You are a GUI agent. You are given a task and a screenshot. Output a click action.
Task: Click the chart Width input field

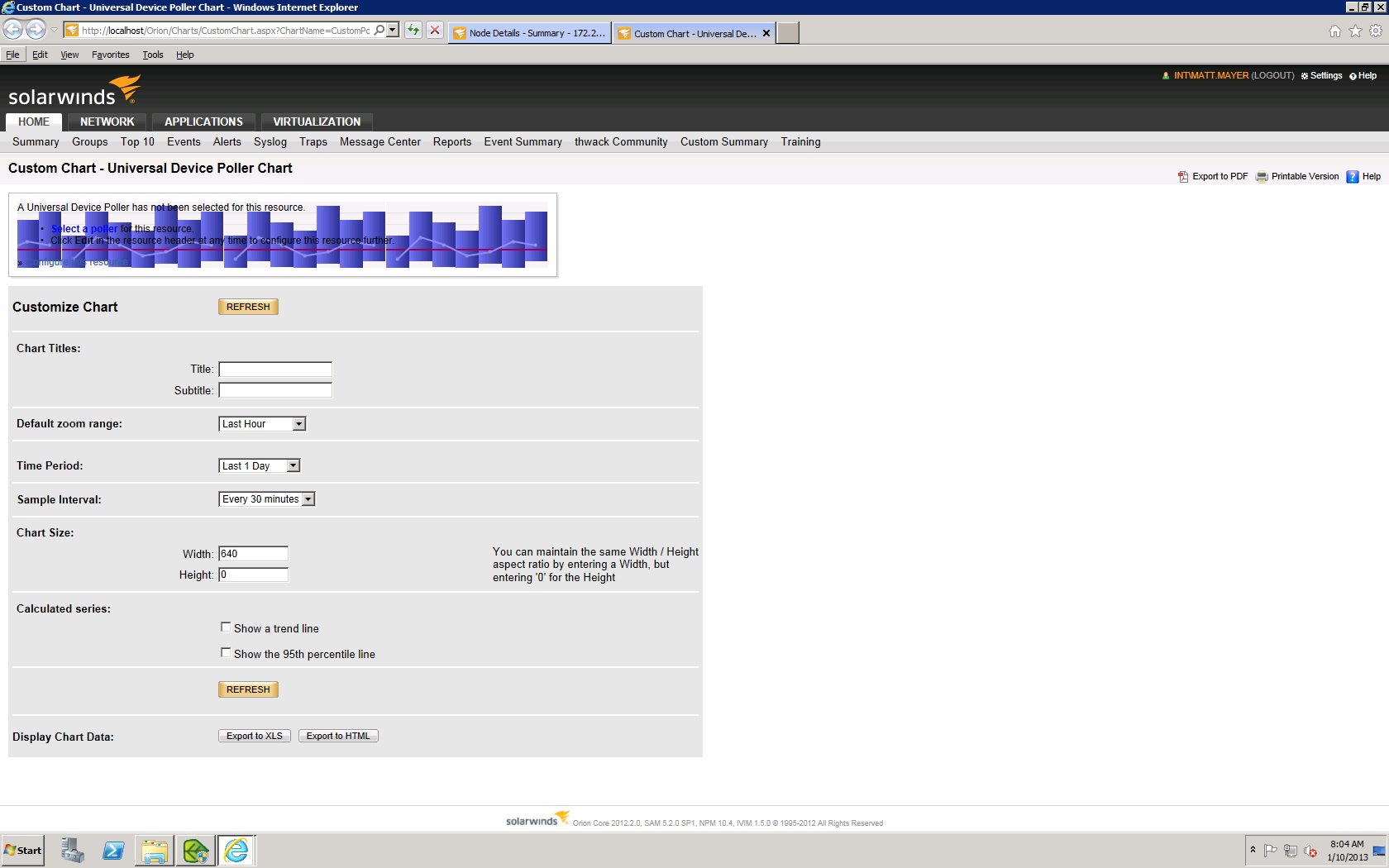[x=253, y=554]
